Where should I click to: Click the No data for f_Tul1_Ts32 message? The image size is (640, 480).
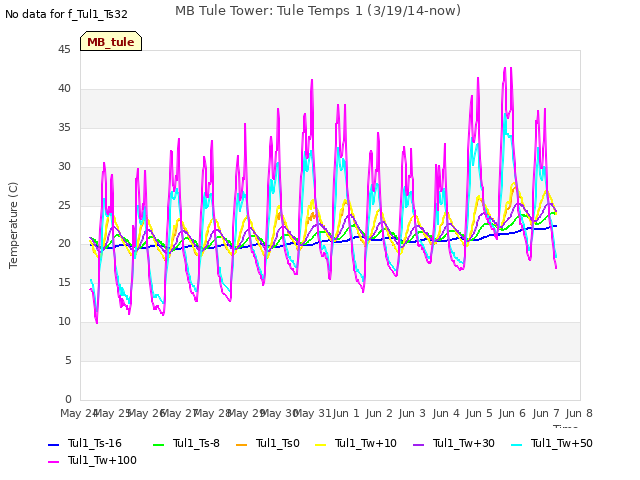[x=67, y=14]
